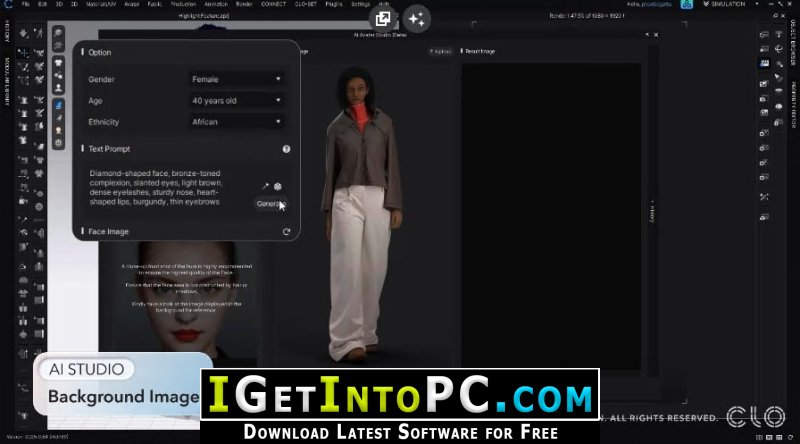Open the Render menu
The height and width of the screenshot is (444, 800).
(244, 4)
